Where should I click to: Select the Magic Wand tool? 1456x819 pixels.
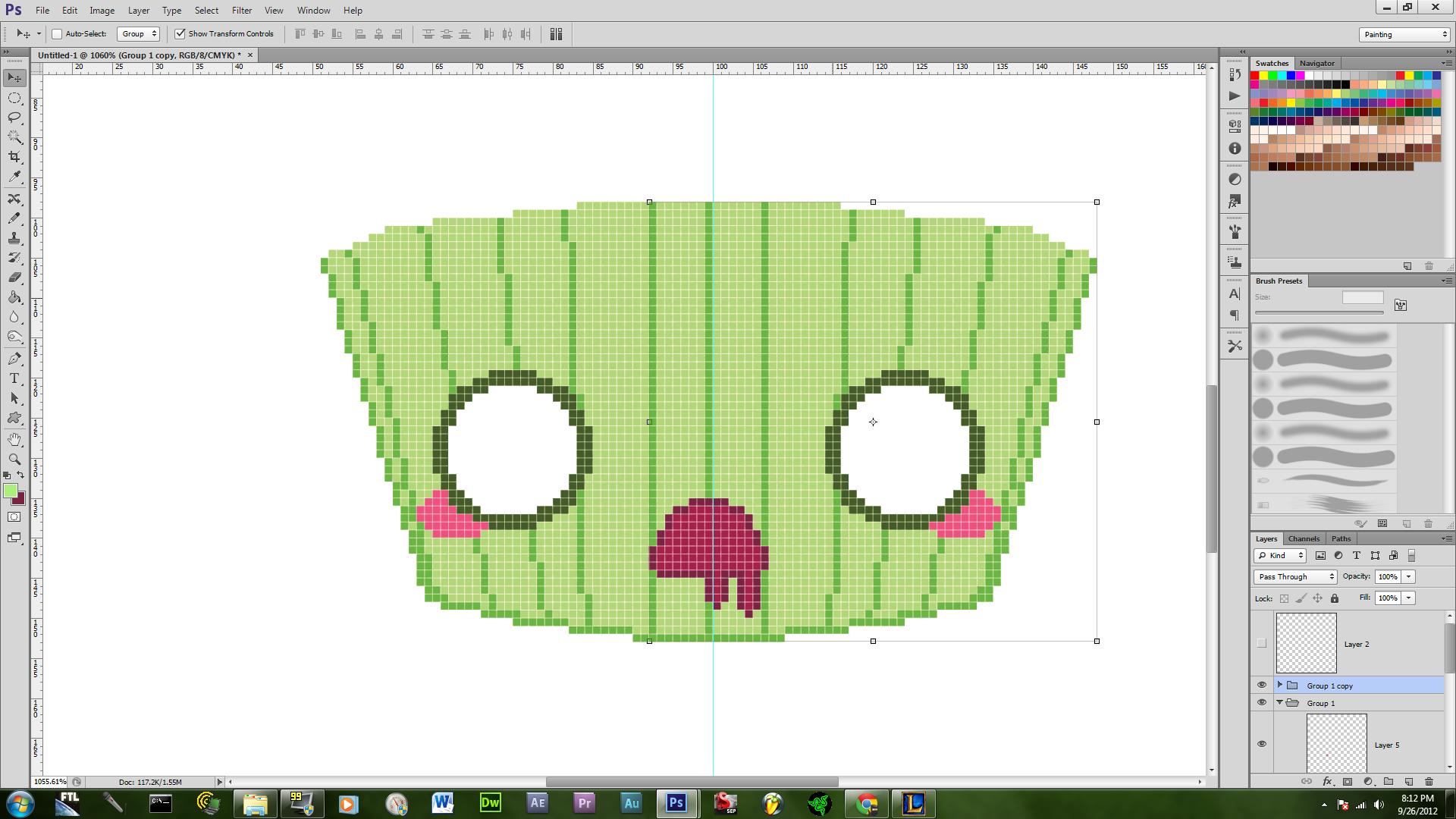click(14, 137)
